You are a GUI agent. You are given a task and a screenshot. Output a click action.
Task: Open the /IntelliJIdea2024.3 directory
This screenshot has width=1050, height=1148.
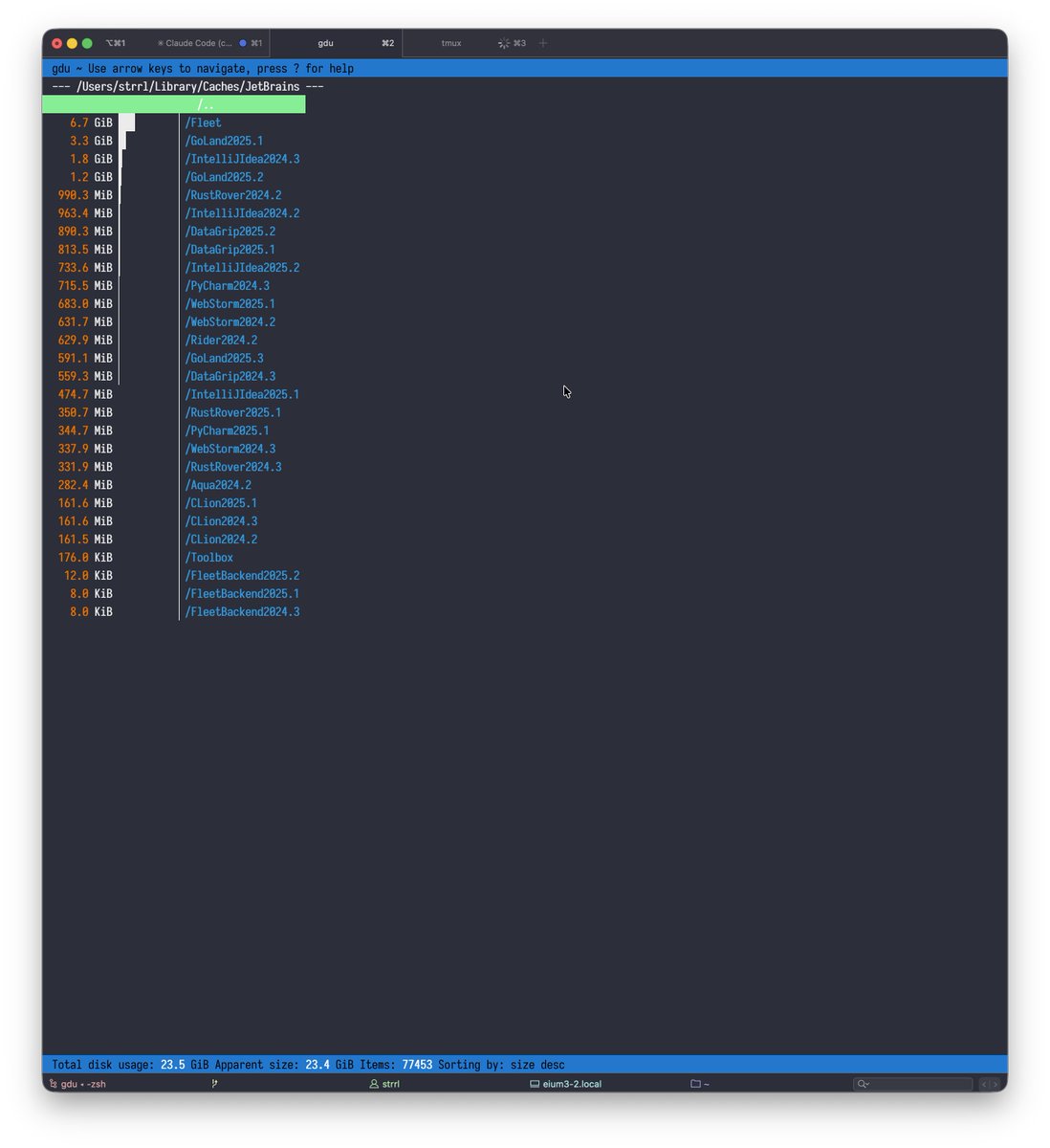coord(242,159)
